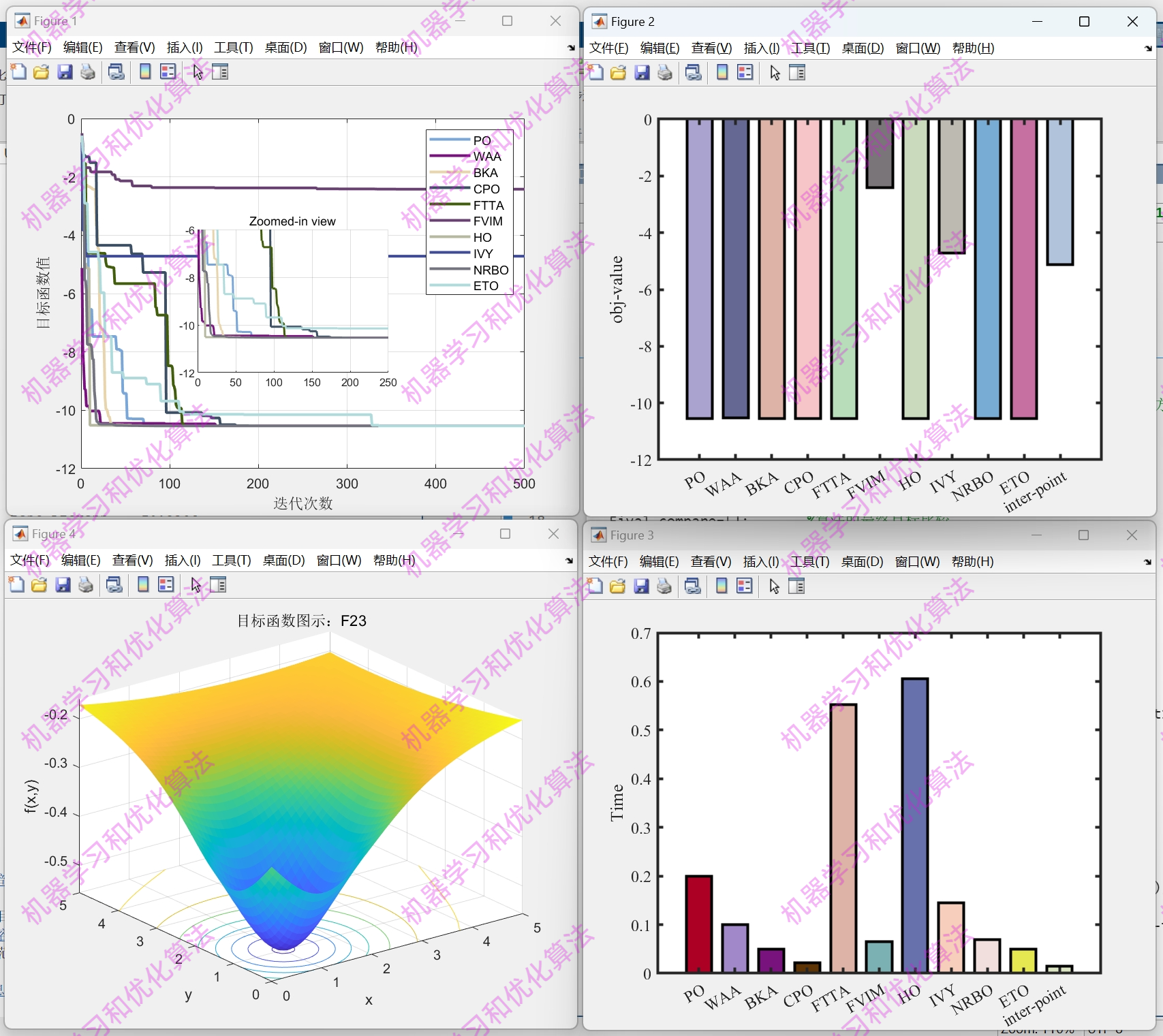Open Property Inspector in Figure 2 toolbar
The height and width of the screenshot is (1036, 1163).
[797, 72]
